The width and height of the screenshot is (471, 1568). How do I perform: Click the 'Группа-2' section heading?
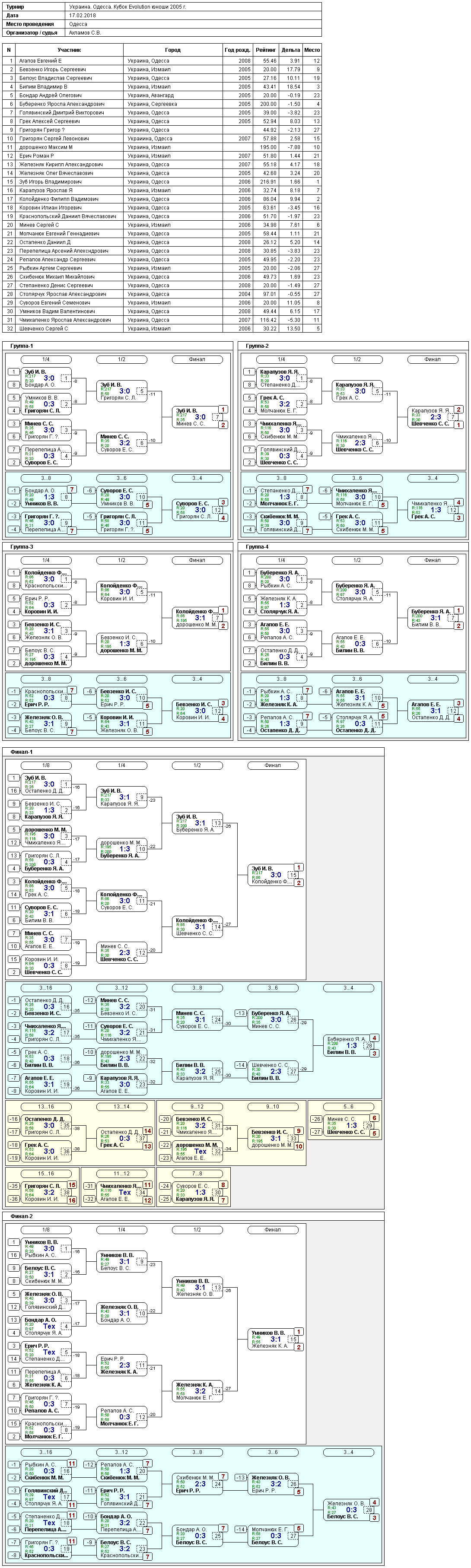(x=258, y=346)
